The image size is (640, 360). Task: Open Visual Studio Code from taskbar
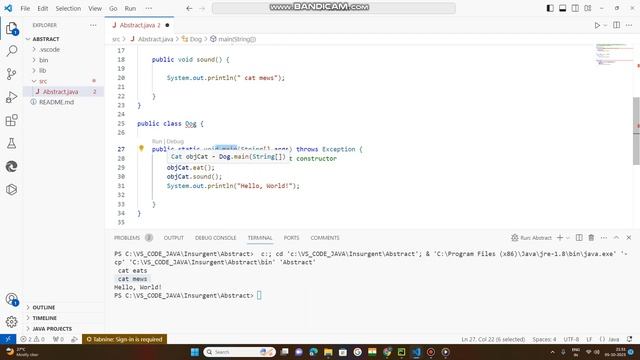[416, 352]
